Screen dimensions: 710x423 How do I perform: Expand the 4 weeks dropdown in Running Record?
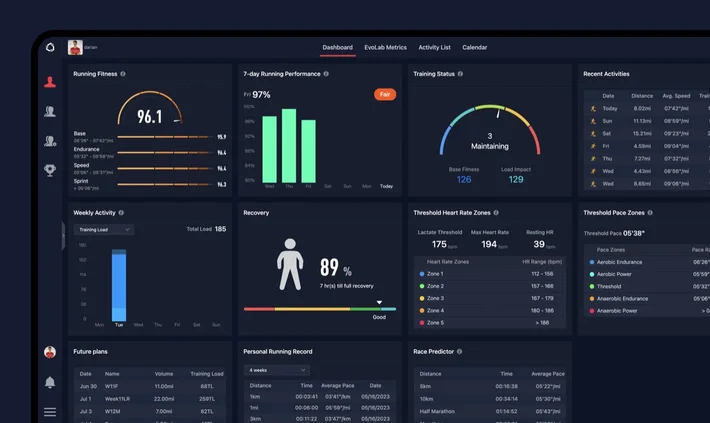[278, 369]
